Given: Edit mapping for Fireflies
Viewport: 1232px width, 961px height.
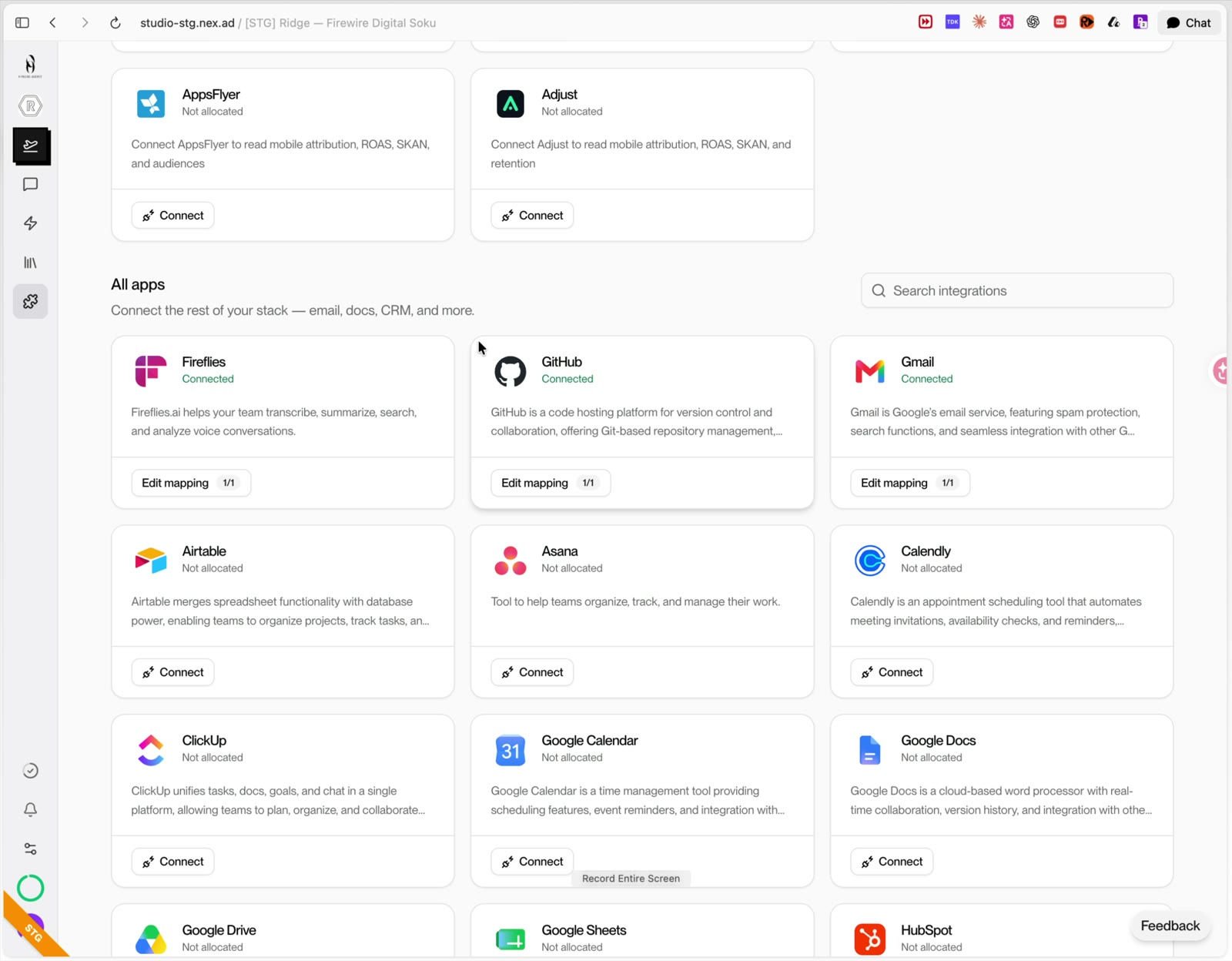Looking at the screenshot, I should point(191,483).
